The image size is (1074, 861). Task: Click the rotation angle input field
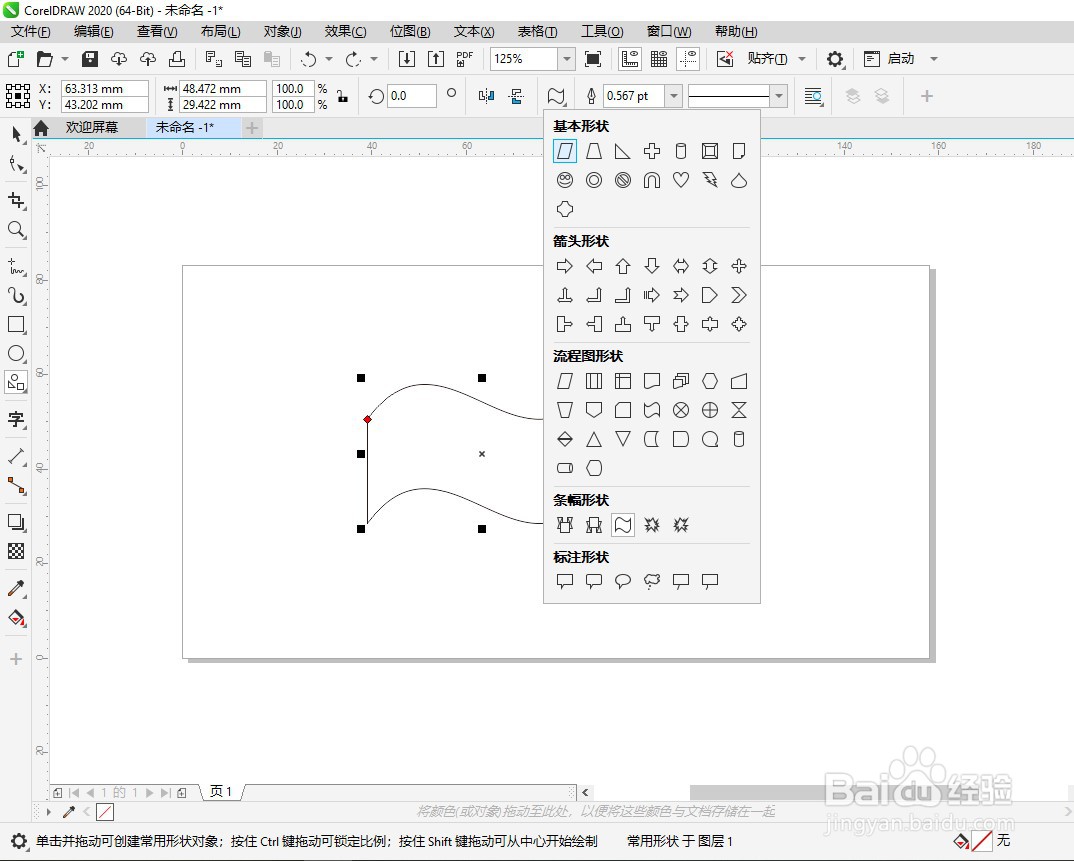412,97
